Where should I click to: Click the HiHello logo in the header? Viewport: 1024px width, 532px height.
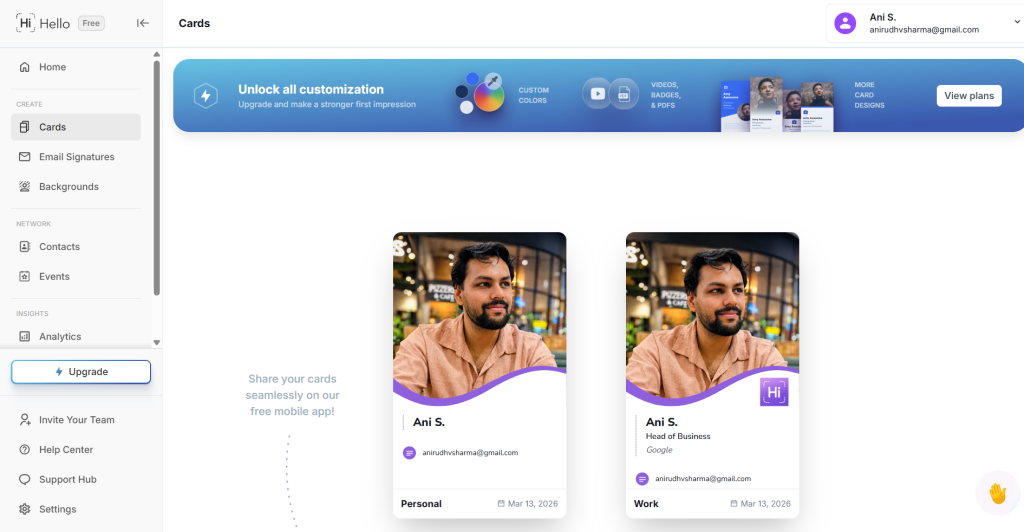[x=42, y=23]
